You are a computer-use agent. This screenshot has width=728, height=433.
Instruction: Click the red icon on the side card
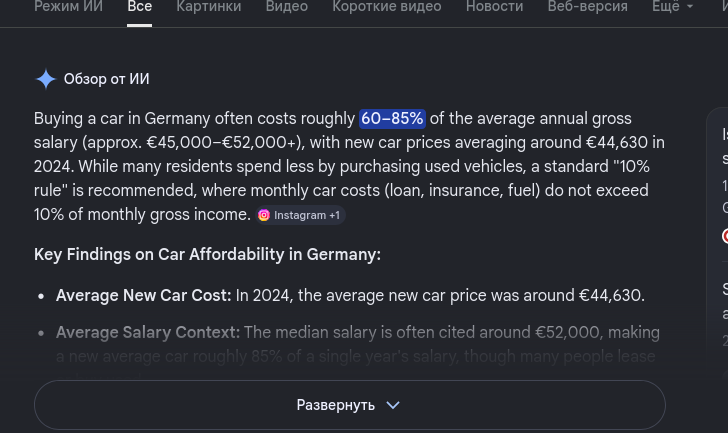point(725,236)
